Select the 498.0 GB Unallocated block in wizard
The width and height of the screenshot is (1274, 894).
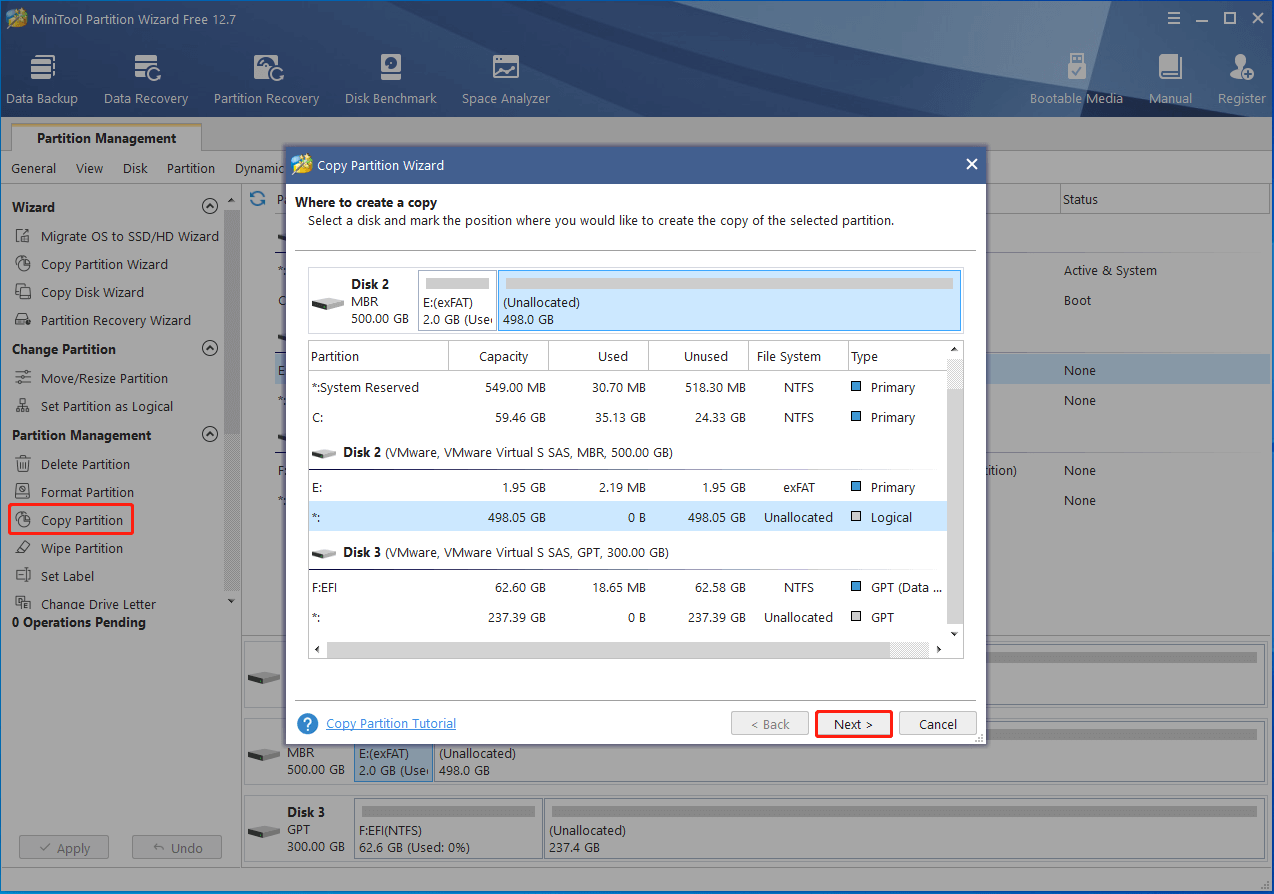click(729, 301)
